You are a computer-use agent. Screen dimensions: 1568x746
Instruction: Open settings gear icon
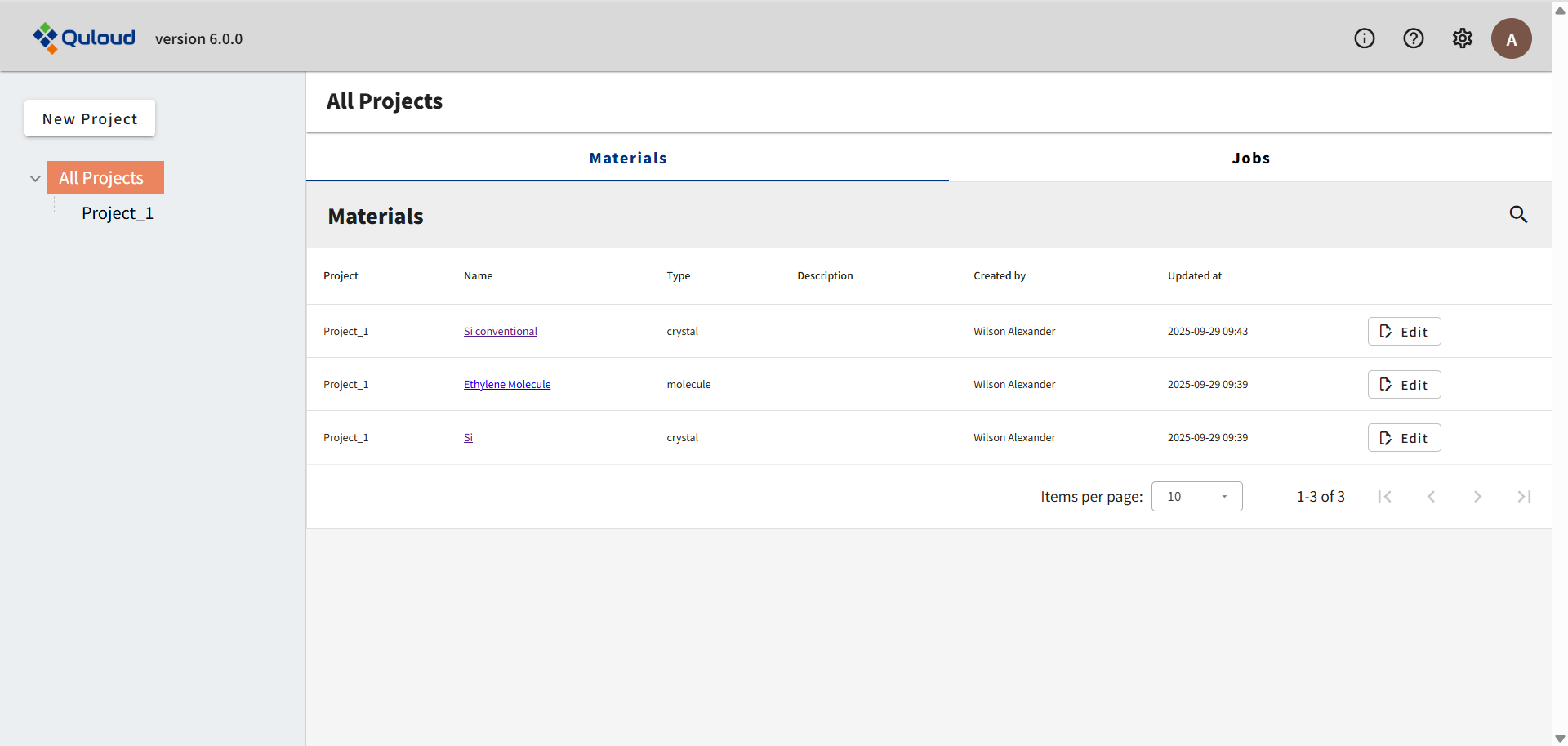click(x=1462, y=38)
